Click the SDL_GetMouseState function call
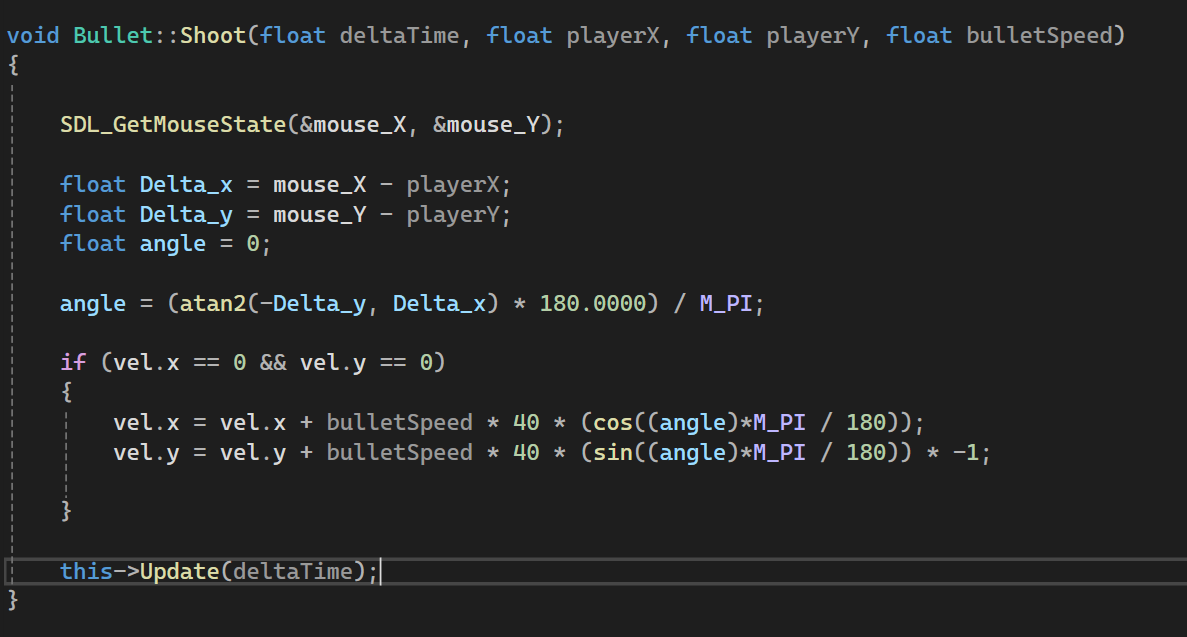The height and width of the screenshot is (637, 1187). pos(173,125)
